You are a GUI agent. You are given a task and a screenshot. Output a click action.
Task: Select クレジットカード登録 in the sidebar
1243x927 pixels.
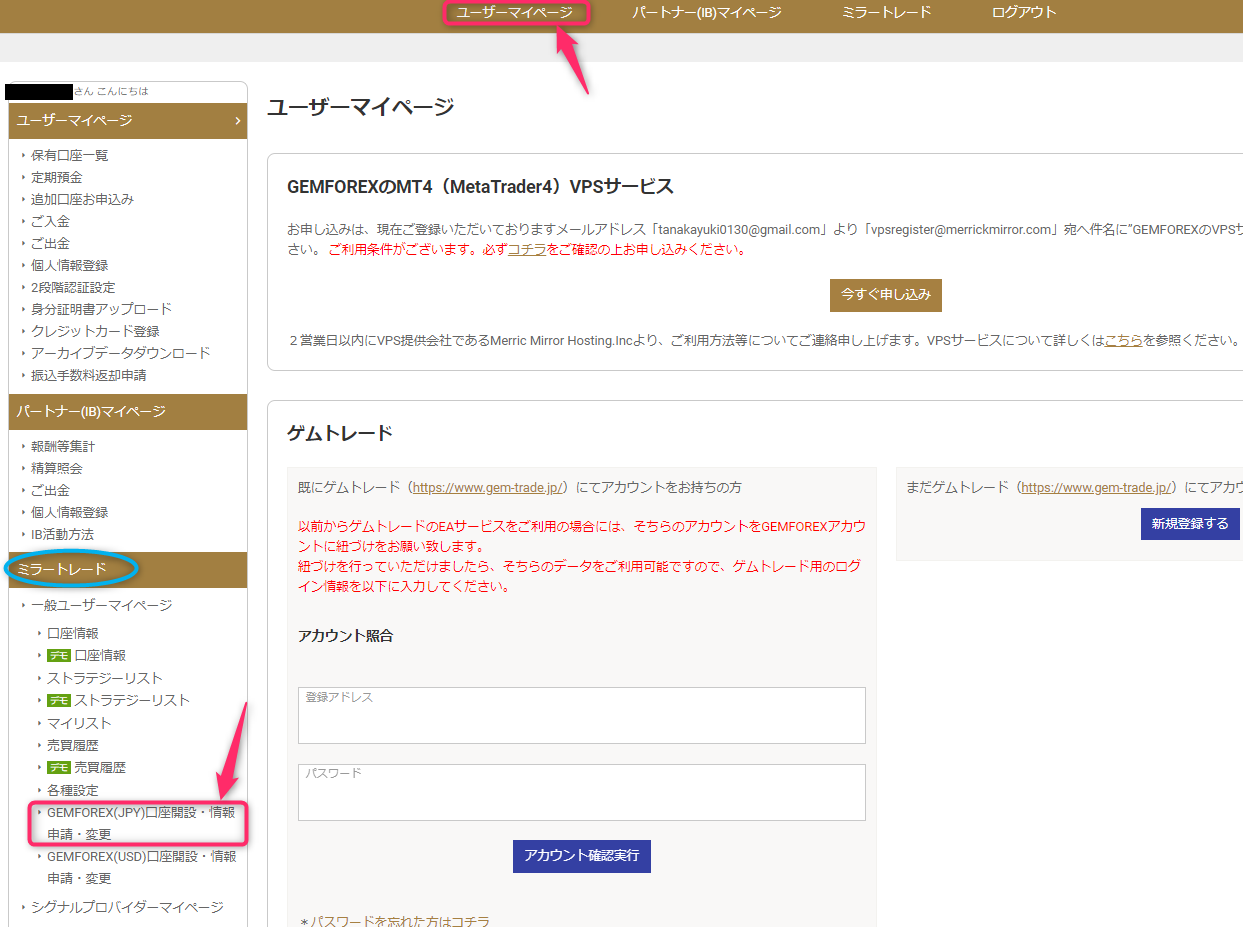(x=95, y=331)
